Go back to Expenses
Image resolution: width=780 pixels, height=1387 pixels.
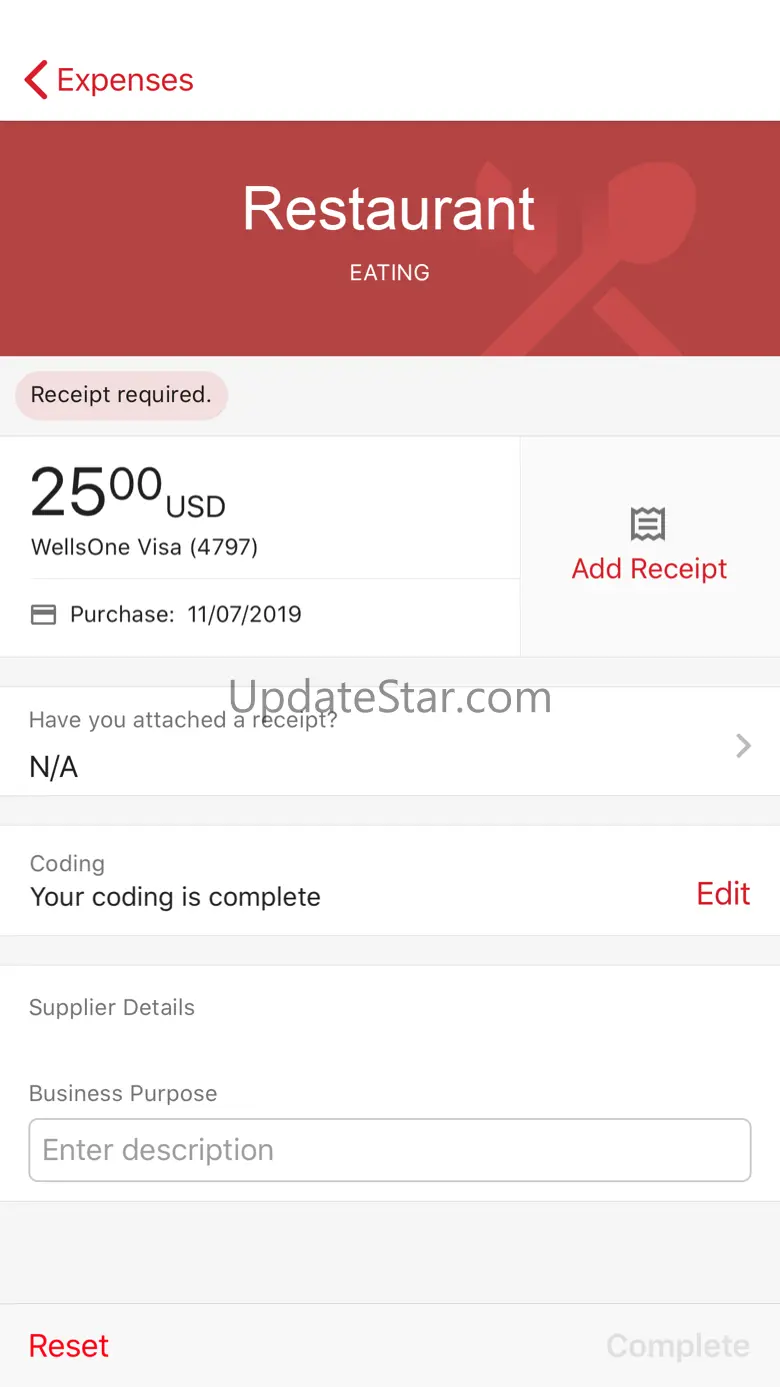[109, 80]
